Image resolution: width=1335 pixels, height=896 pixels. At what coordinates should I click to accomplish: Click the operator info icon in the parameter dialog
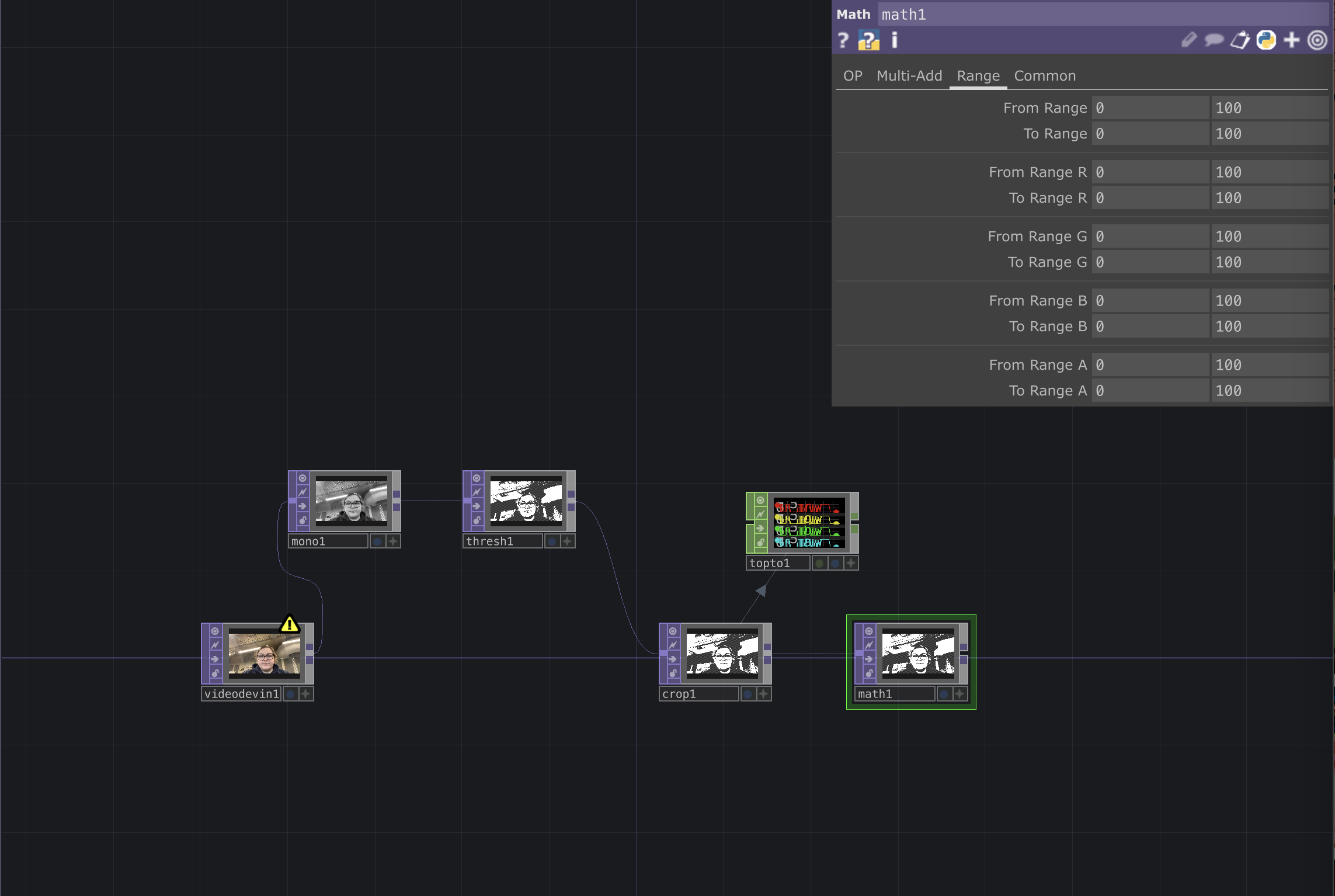(x=894, y=40)
